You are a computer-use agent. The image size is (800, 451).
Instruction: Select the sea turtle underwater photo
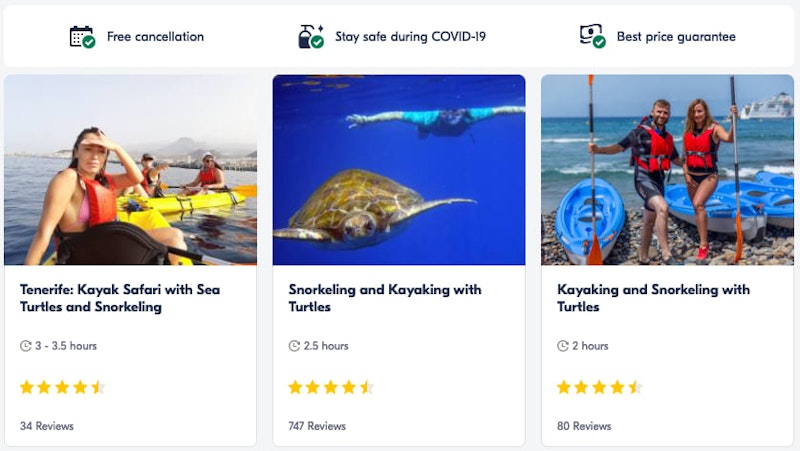pyautogui.click(x=399, y=170)
